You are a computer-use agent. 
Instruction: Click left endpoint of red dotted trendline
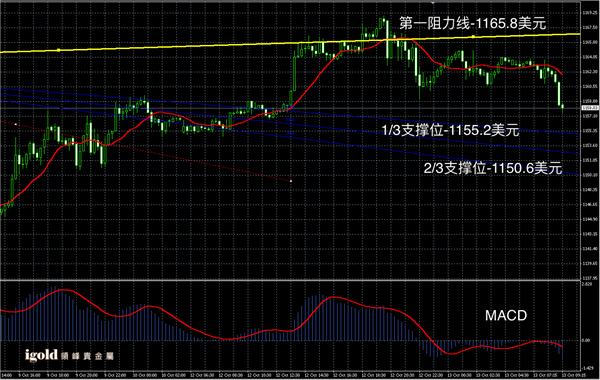pyautogui.click(x=16, y=124)
